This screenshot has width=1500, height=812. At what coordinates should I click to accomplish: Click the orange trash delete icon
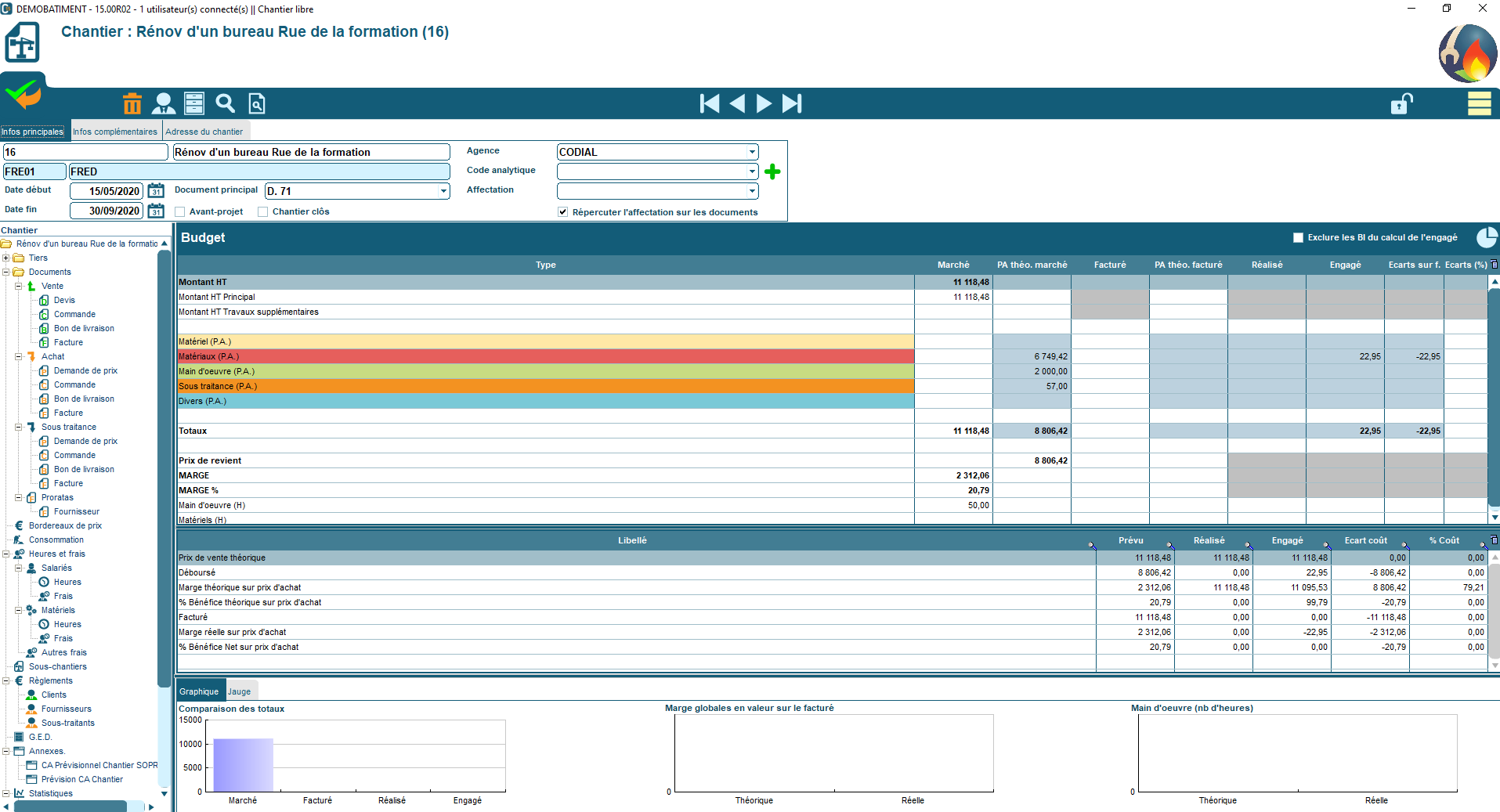point(132,103)
